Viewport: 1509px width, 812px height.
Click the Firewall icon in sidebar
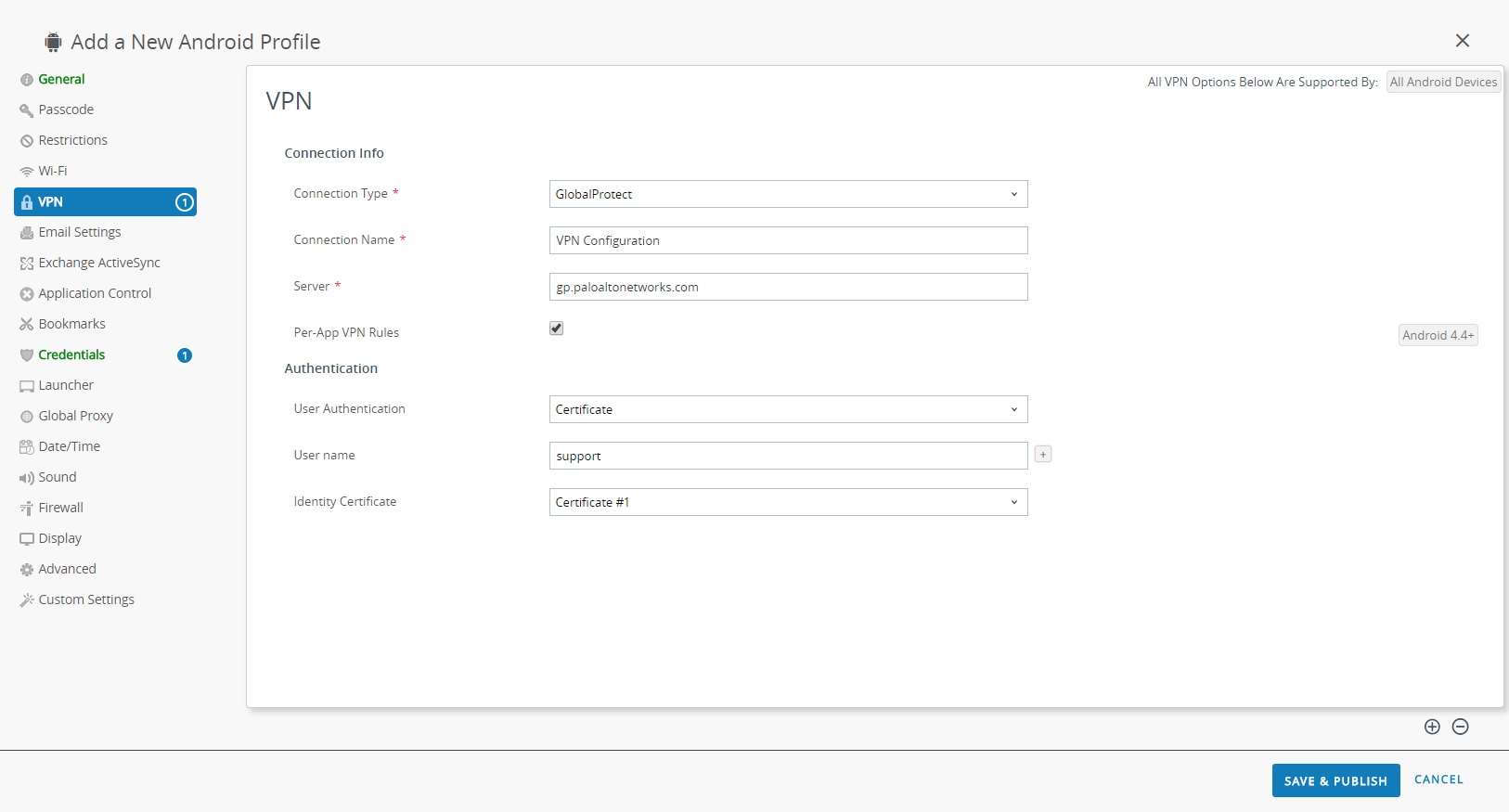[x=27, y=509]
